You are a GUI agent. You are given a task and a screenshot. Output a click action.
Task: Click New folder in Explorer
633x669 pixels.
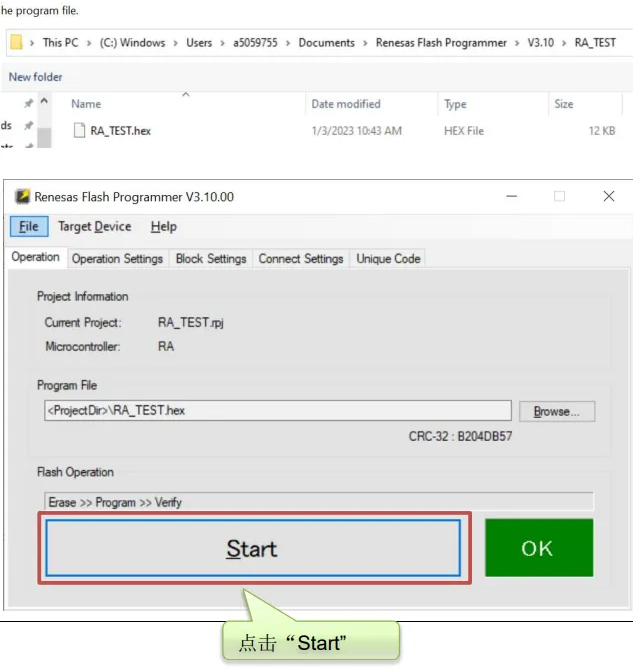pyautogui.click(x=36, y=77)
